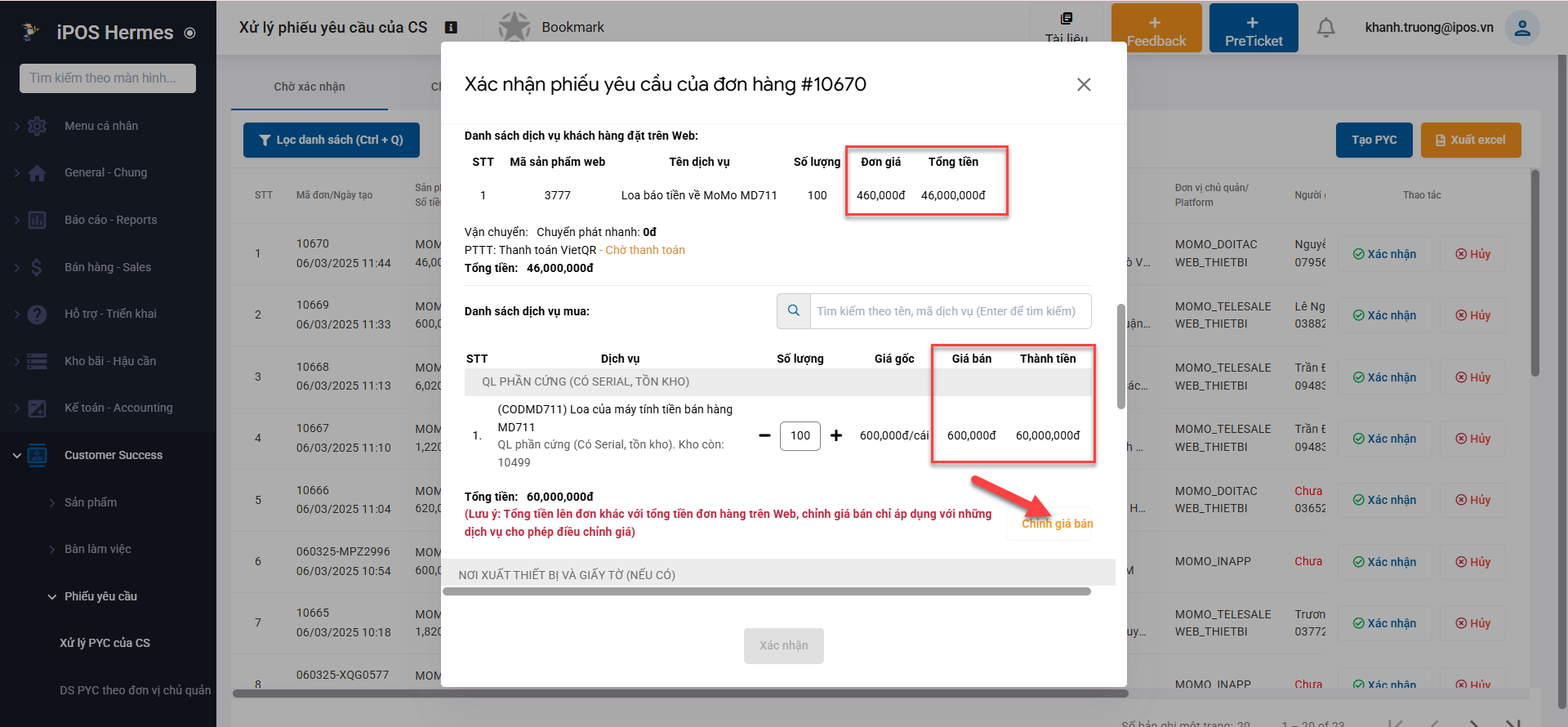Click the dollar icon for Bán hàng - Sales

point(37,267)
